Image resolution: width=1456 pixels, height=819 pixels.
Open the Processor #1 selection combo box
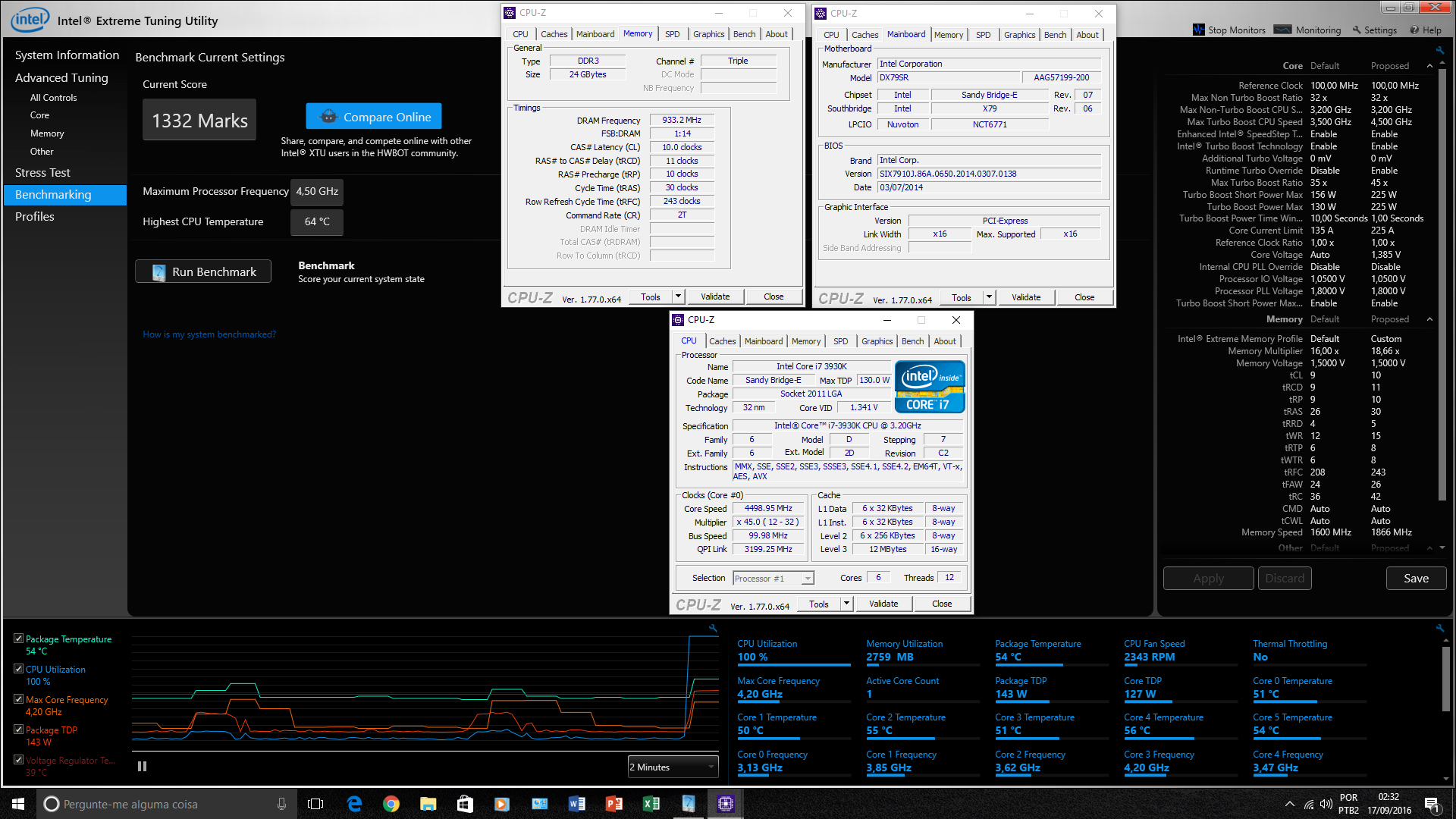pos(773,579)
